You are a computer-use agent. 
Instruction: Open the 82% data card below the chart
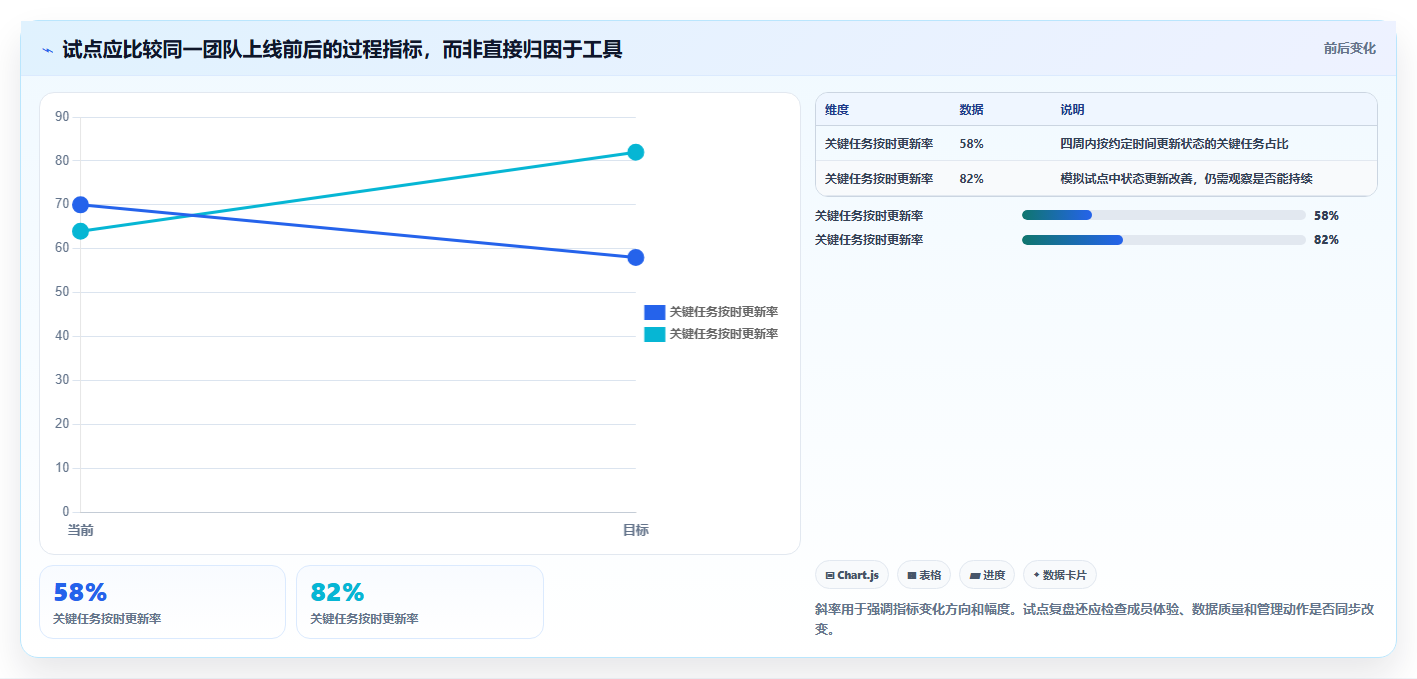coord(420,602)
